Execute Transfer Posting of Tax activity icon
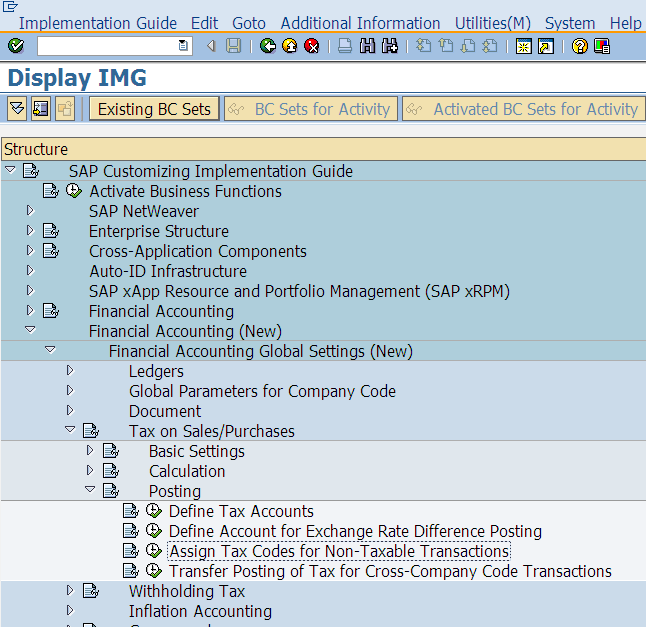This screenshot has height=627, width=646. coord(154,571)
